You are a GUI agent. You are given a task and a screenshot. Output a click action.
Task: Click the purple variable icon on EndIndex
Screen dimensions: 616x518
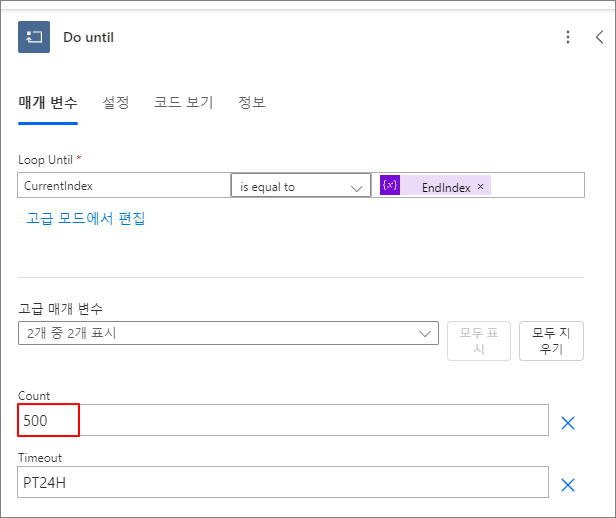pyautogui.click(x=390, y=185)
